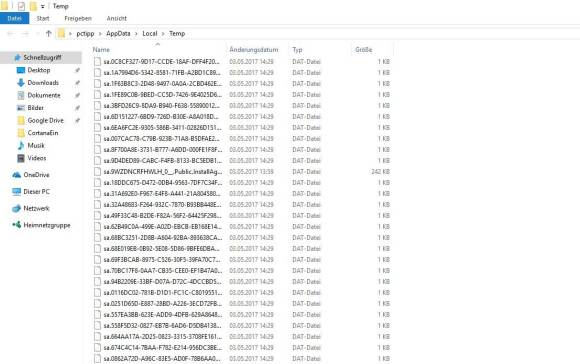Switch to the Ansicht ribbon tab
580x364 pixels.
[117, 18]
